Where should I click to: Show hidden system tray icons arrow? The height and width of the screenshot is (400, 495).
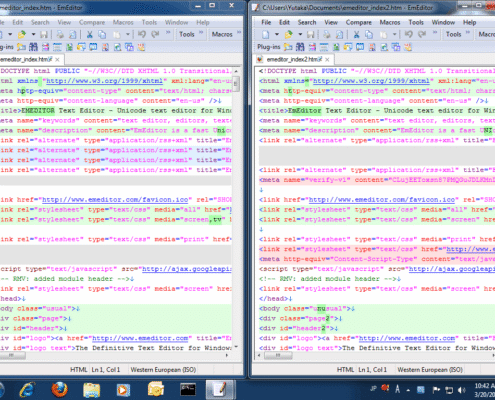408,390
